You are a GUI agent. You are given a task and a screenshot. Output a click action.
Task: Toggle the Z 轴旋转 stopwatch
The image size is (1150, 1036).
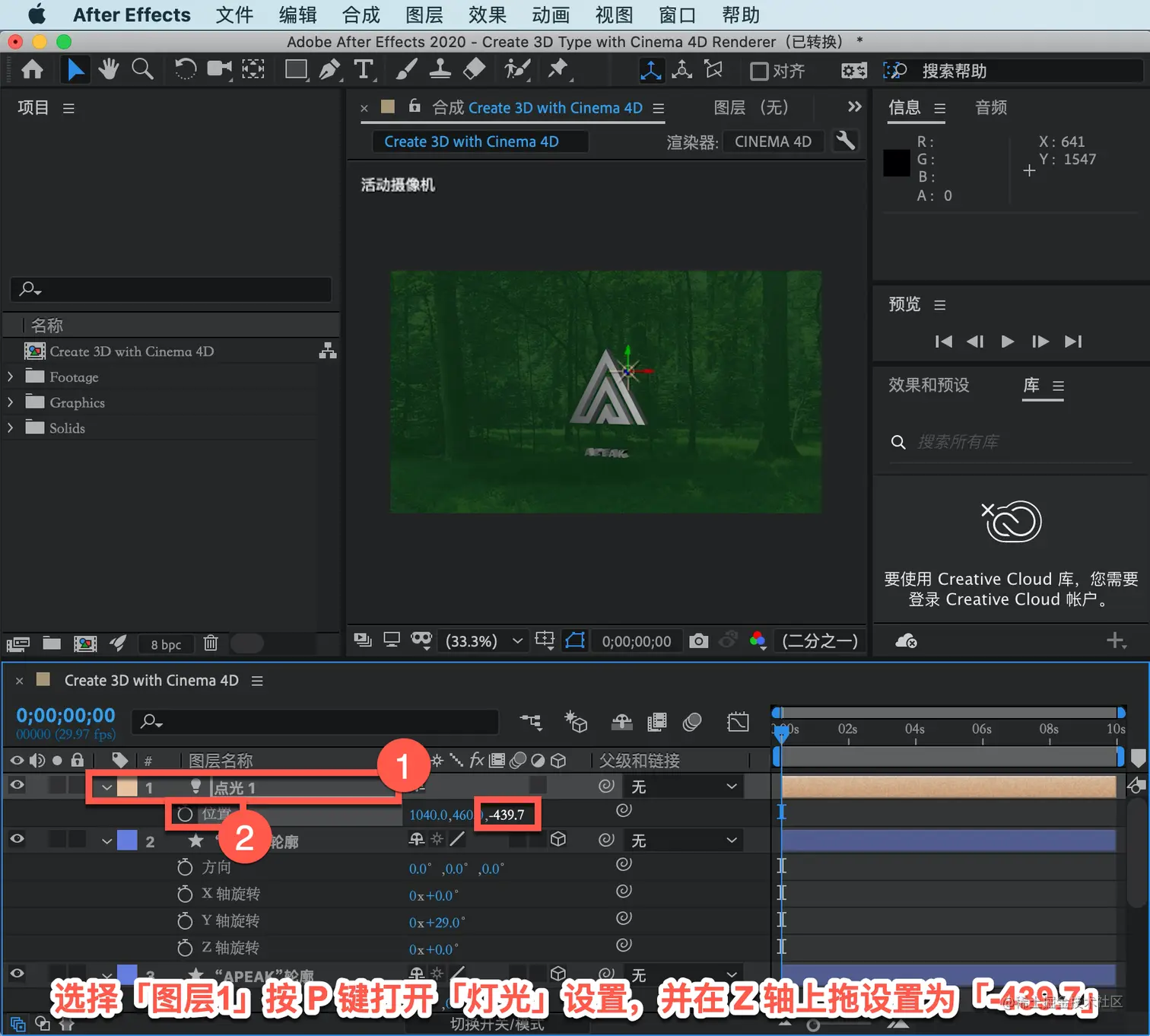[x=185, y=948]
